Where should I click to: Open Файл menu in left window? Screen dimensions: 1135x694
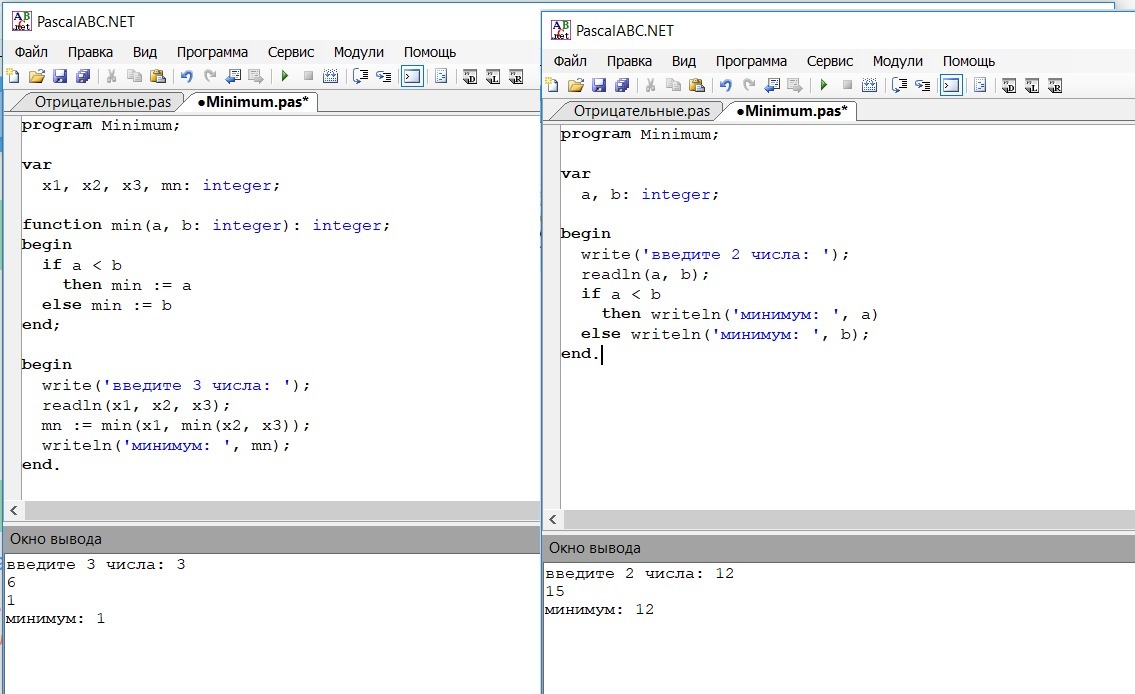[x=31, y=52]
